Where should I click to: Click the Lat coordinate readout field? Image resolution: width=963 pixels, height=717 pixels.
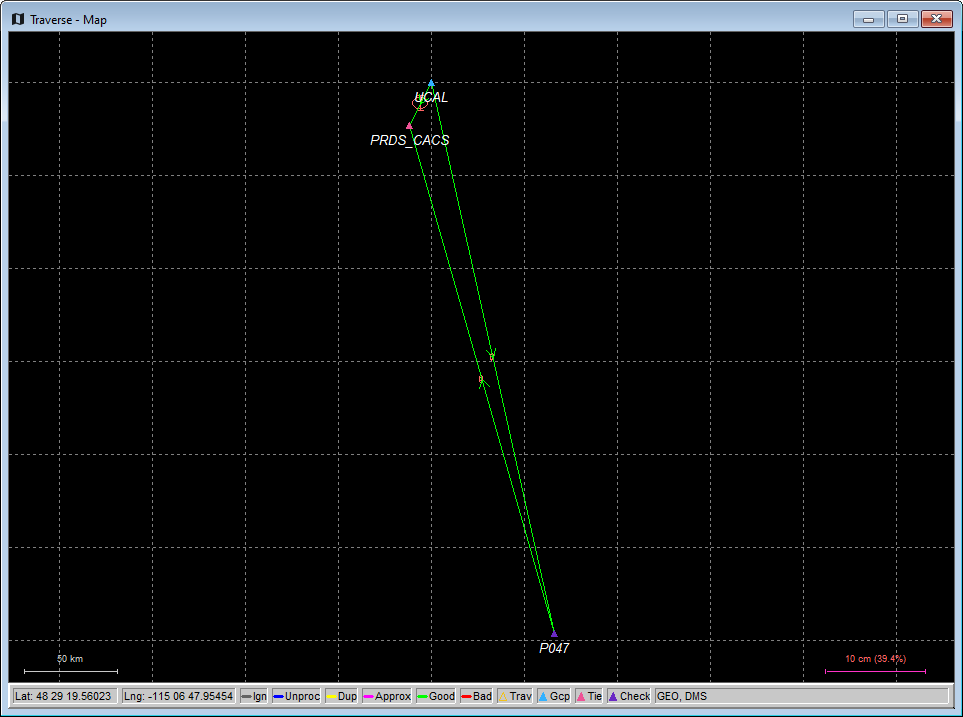click(64, 696)
